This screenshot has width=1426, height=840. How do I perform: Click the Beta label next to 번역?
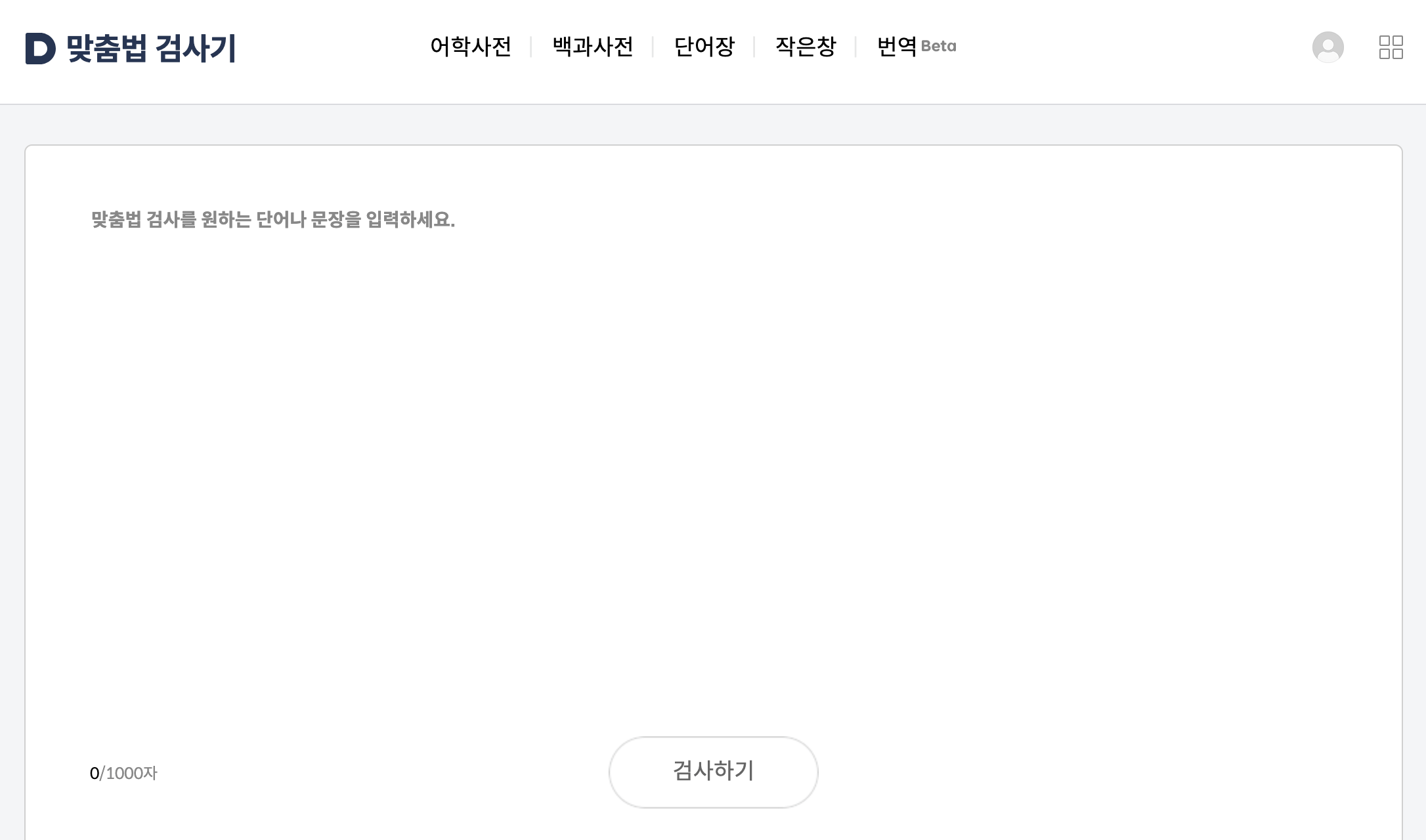pos(939,48)
